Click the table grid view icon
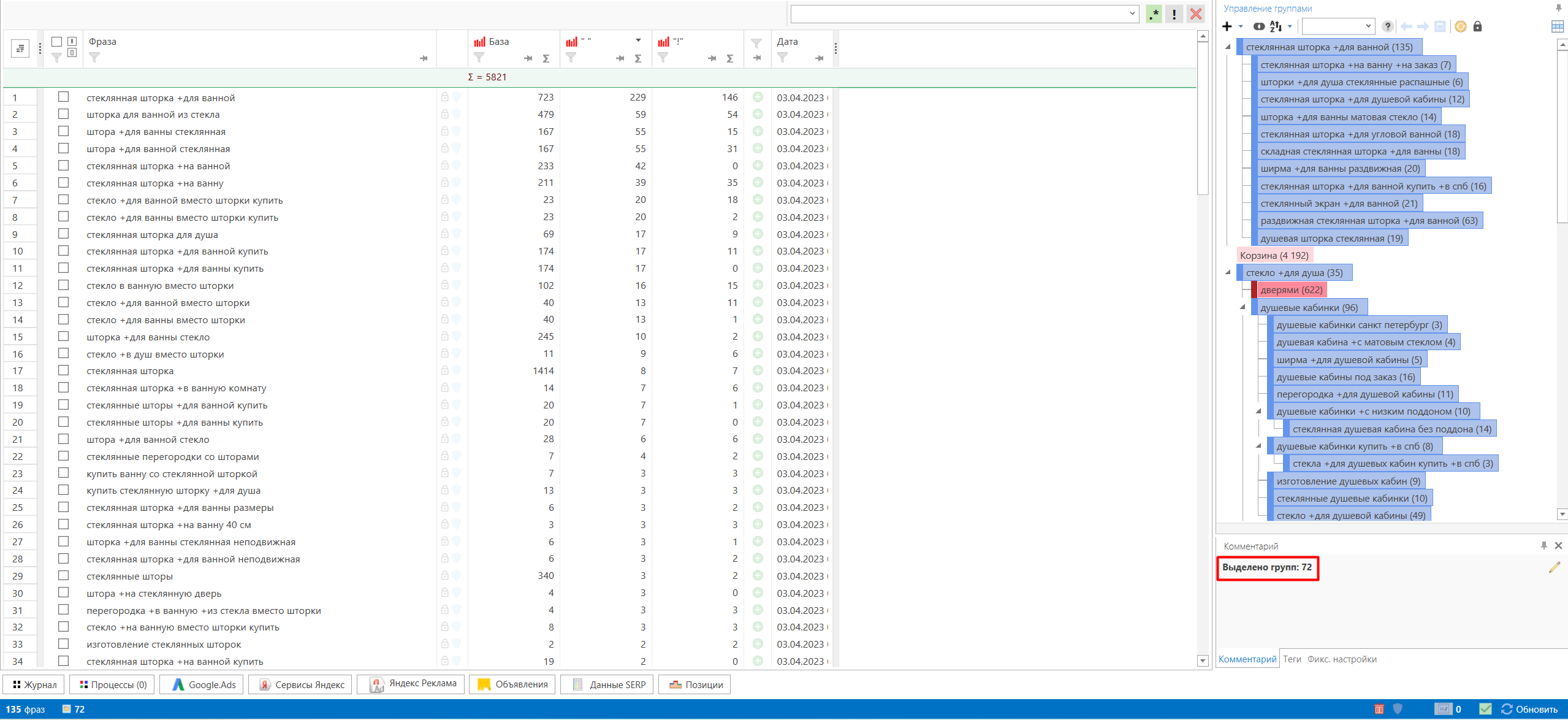Screen dimensions: 1568x720 click(1557, 26)
